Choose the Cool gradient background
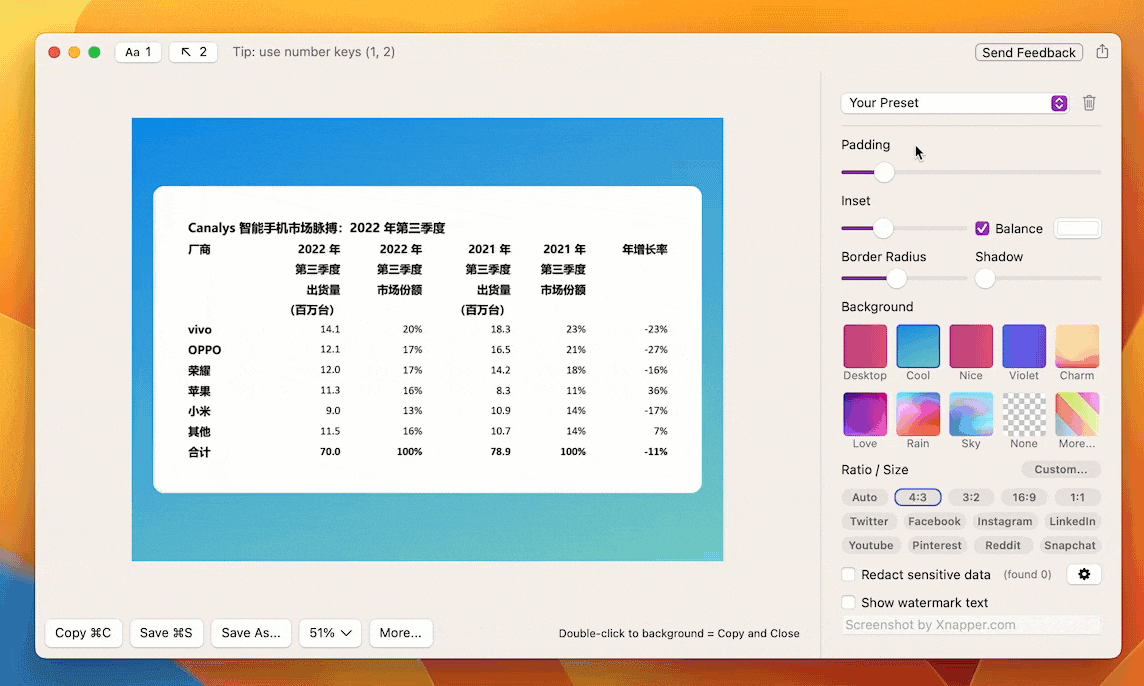The height and width of the screenshot is (686, 1144). [x=918, y=346]
